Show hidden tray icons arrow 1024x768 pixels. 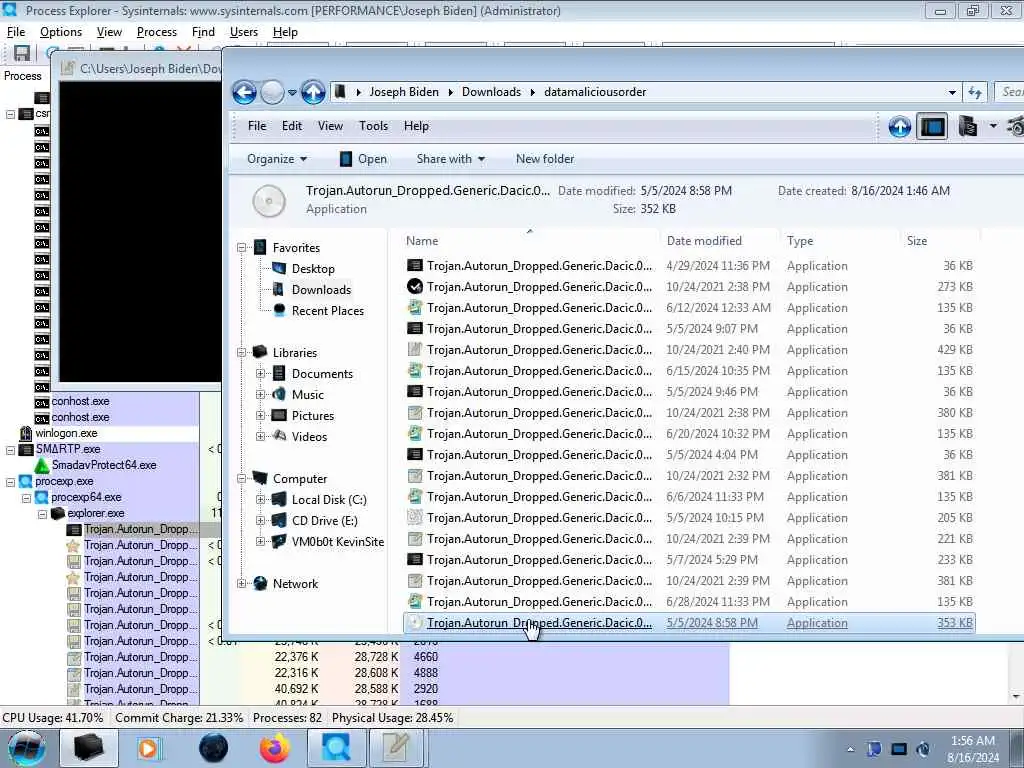coord(850,749)
